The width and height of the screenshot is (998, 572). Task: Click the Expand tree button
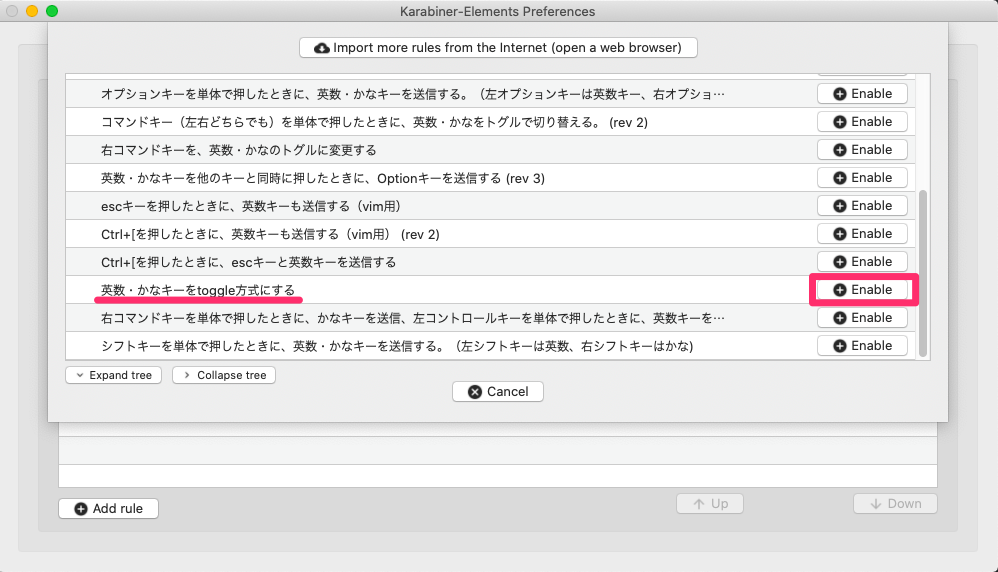pyautogui.click(x=113, y=375)
